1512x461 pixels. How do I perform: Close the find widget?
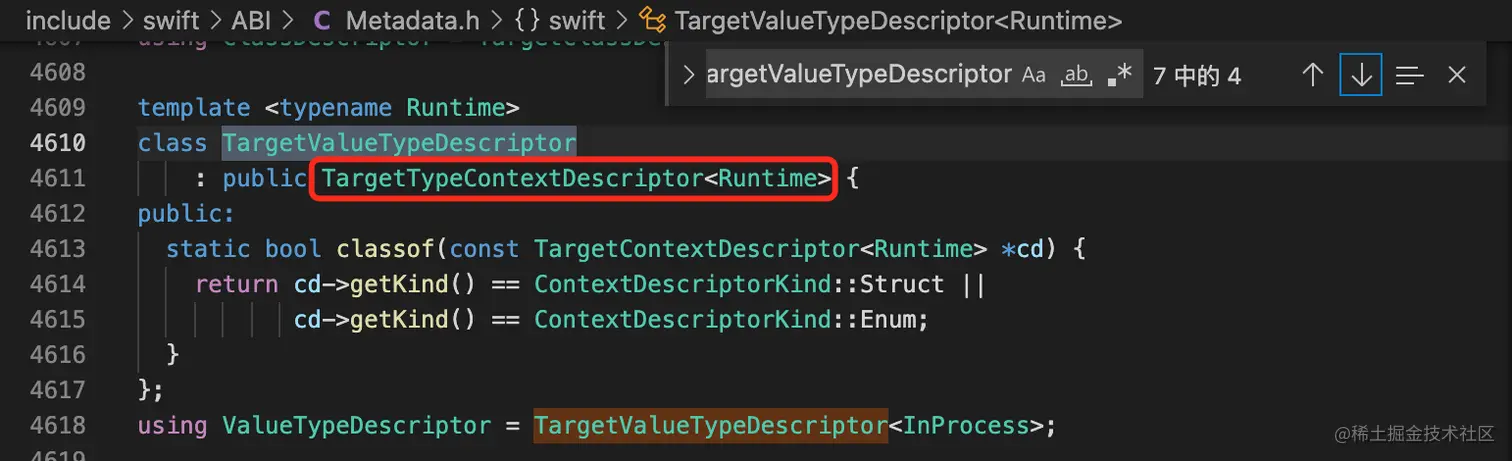1457,75
